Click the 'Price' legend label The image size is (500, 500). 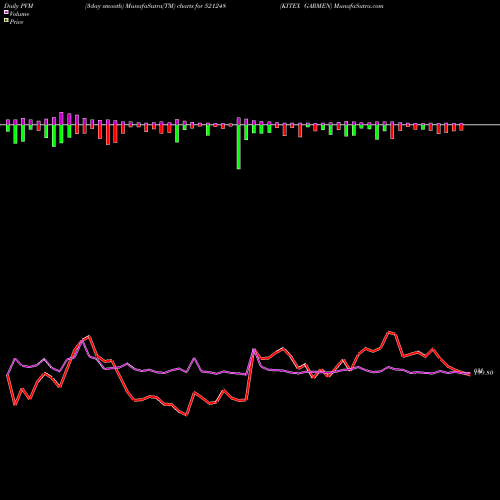16,22
